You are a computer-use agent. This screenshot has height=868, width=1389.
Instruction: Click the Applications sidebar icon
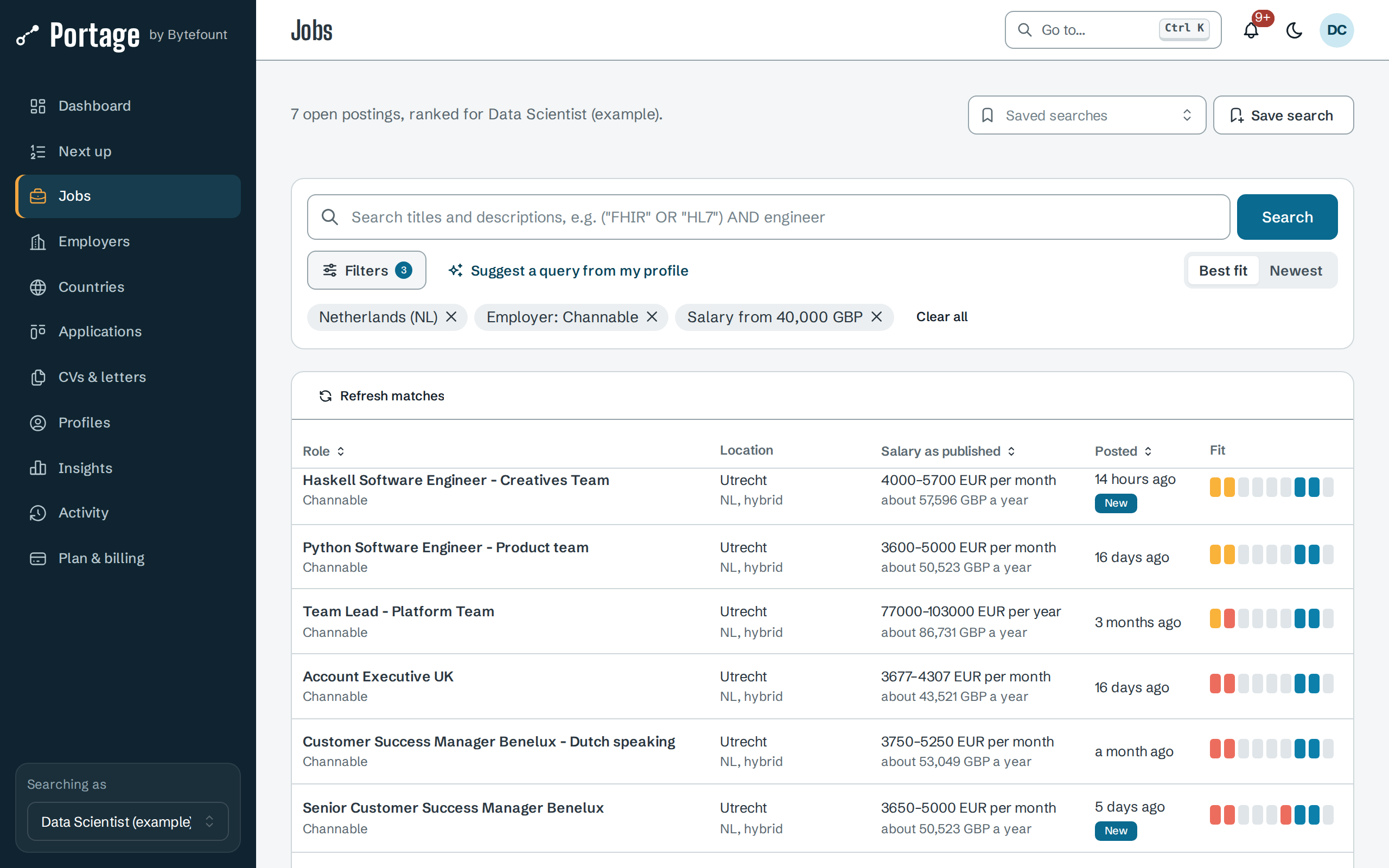[x=38, y=332]
